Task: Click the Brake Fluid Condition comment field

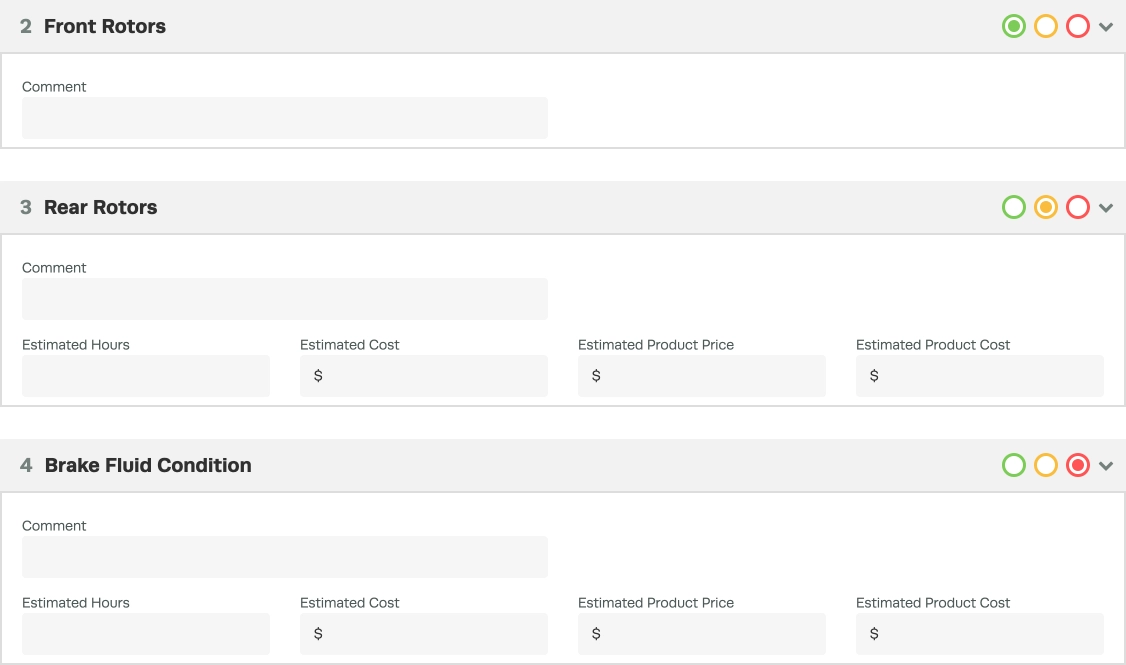Action: click(x=285, y=557)
